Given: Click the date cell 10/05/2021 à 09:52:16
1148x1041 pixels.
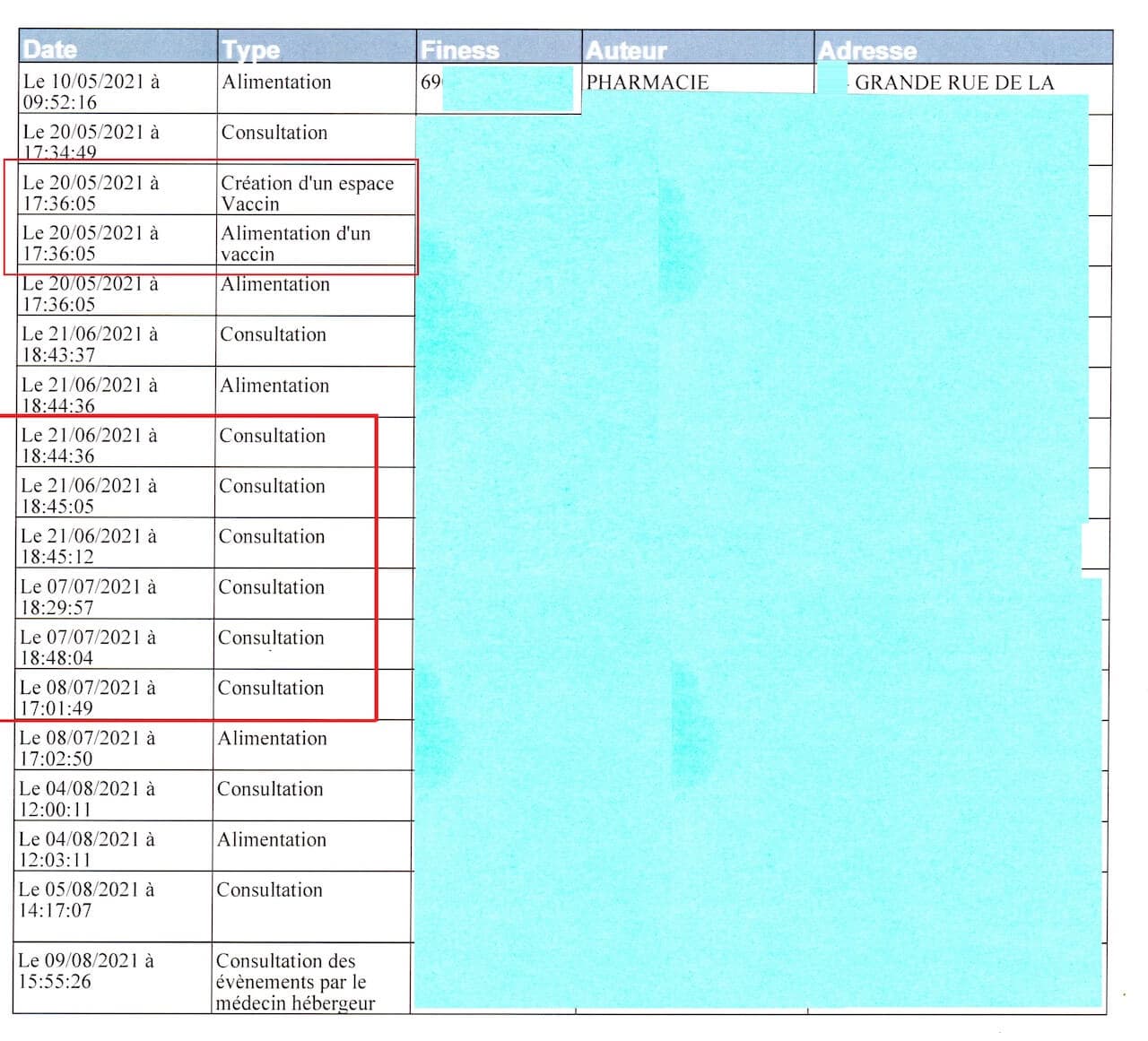Looking at the screenshot, I should click(x=91, y=91).
